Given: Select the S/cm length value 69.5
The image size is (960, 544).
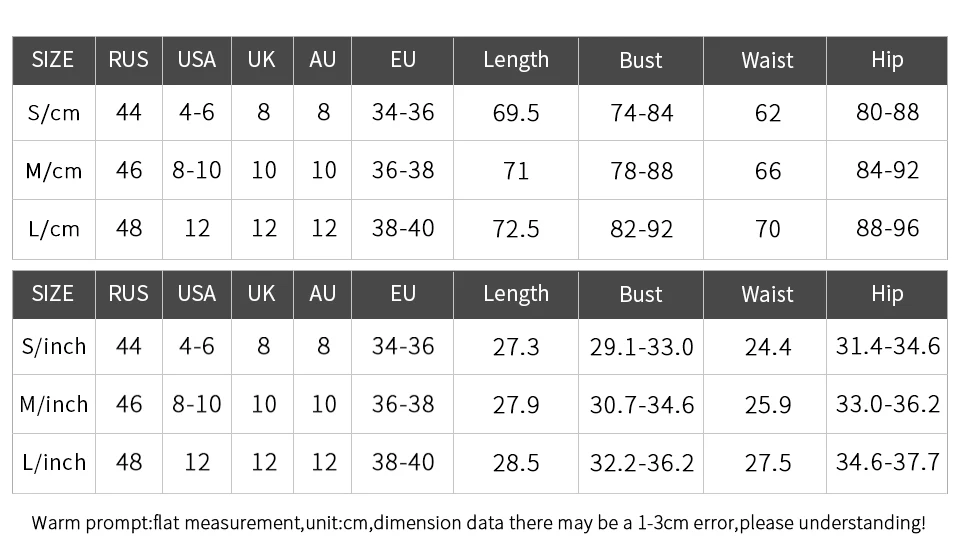Looking at the screenshot, I should 516,113.
